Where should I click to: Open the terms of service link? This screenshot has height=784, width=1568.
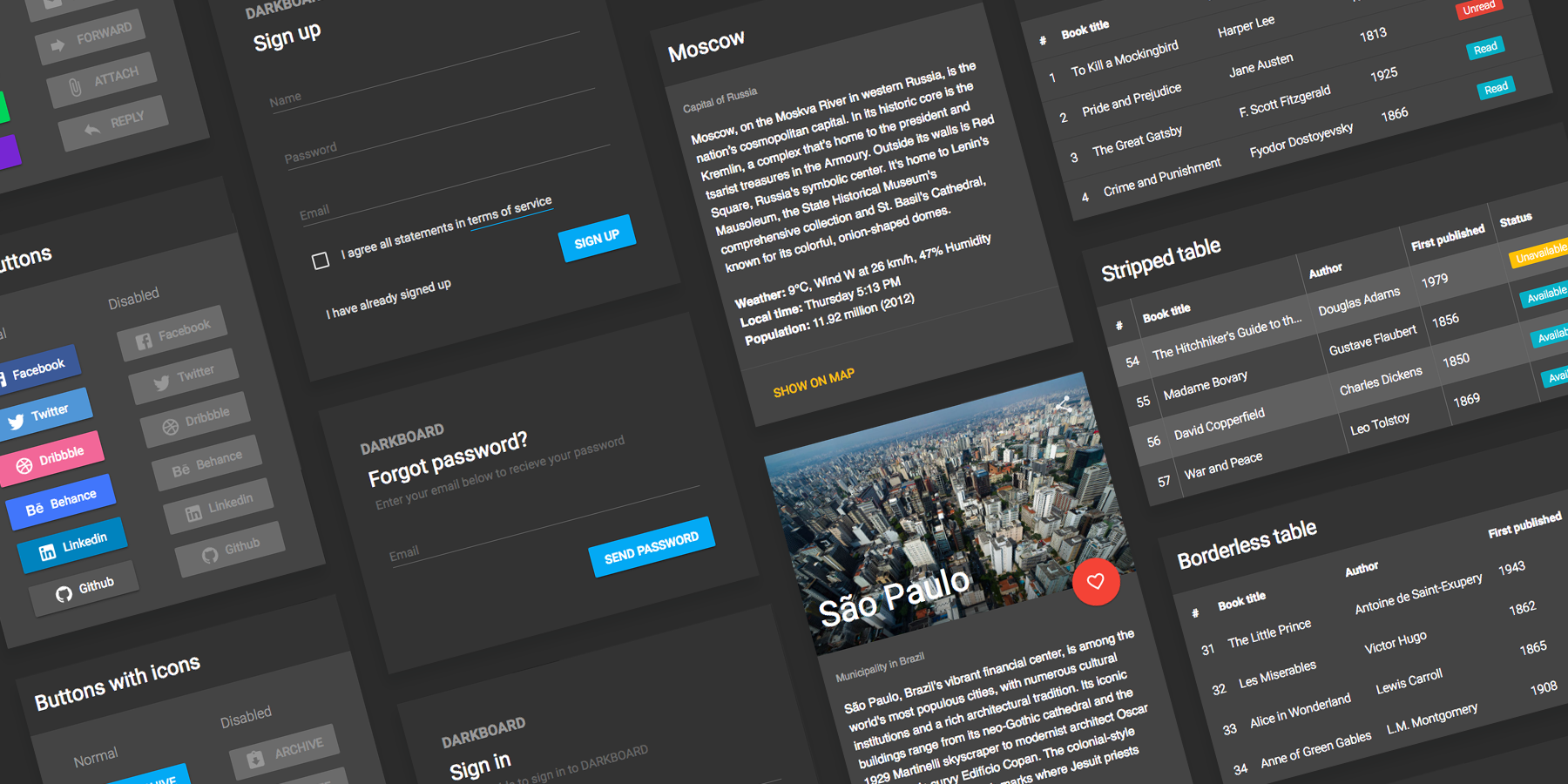tap(510, 212)
